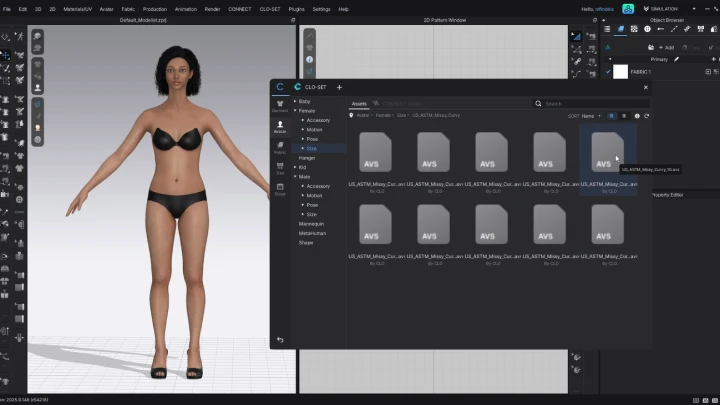
Task: Click the show avatar person icon in 3D toolbar
Action: (38, 87)
